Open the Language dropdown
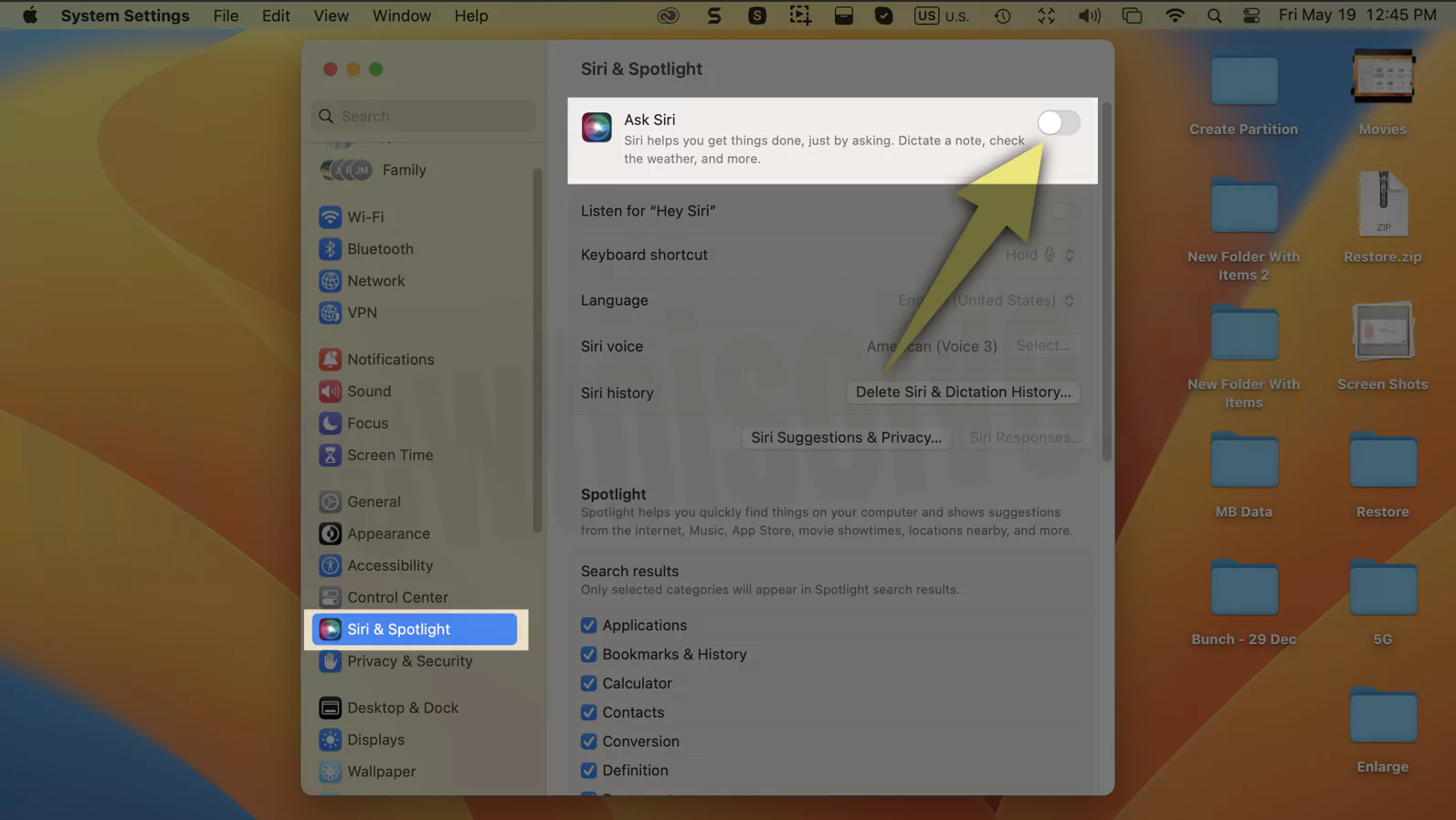Screen dimensions: 1456x820 [x=986, y=300]
